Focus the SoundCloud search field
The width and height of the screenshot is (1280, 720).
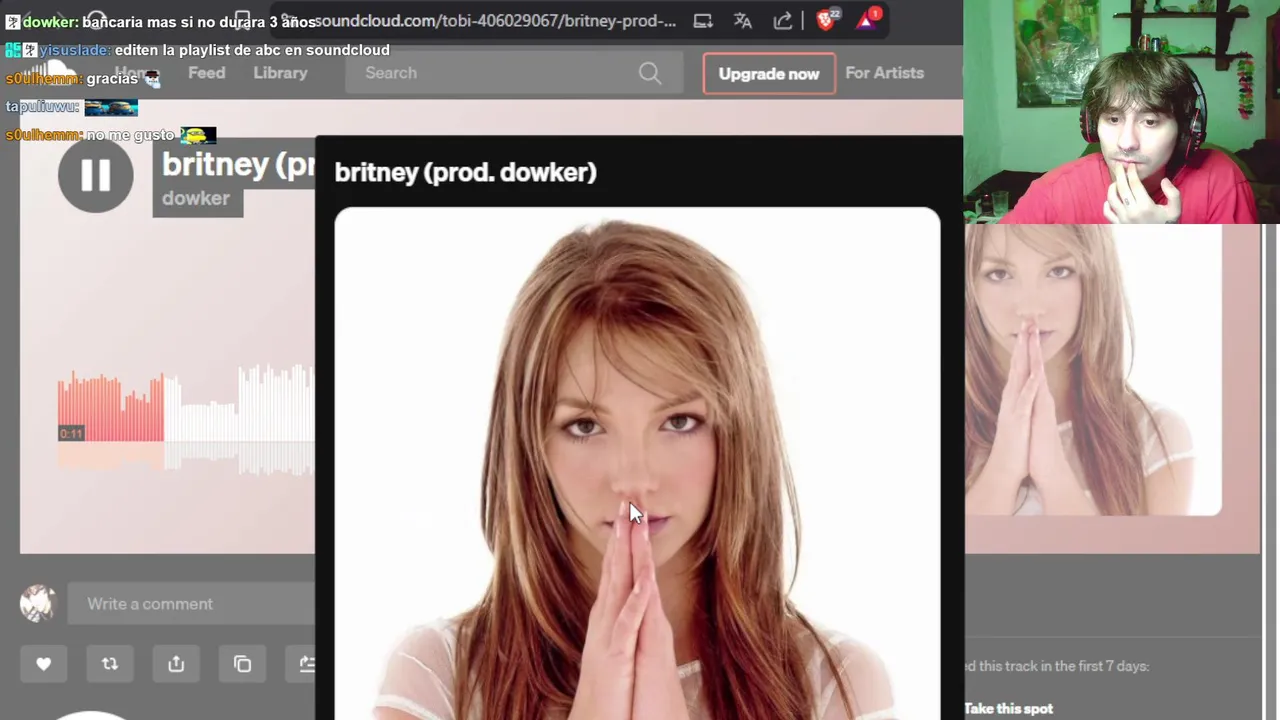[514, 73]
